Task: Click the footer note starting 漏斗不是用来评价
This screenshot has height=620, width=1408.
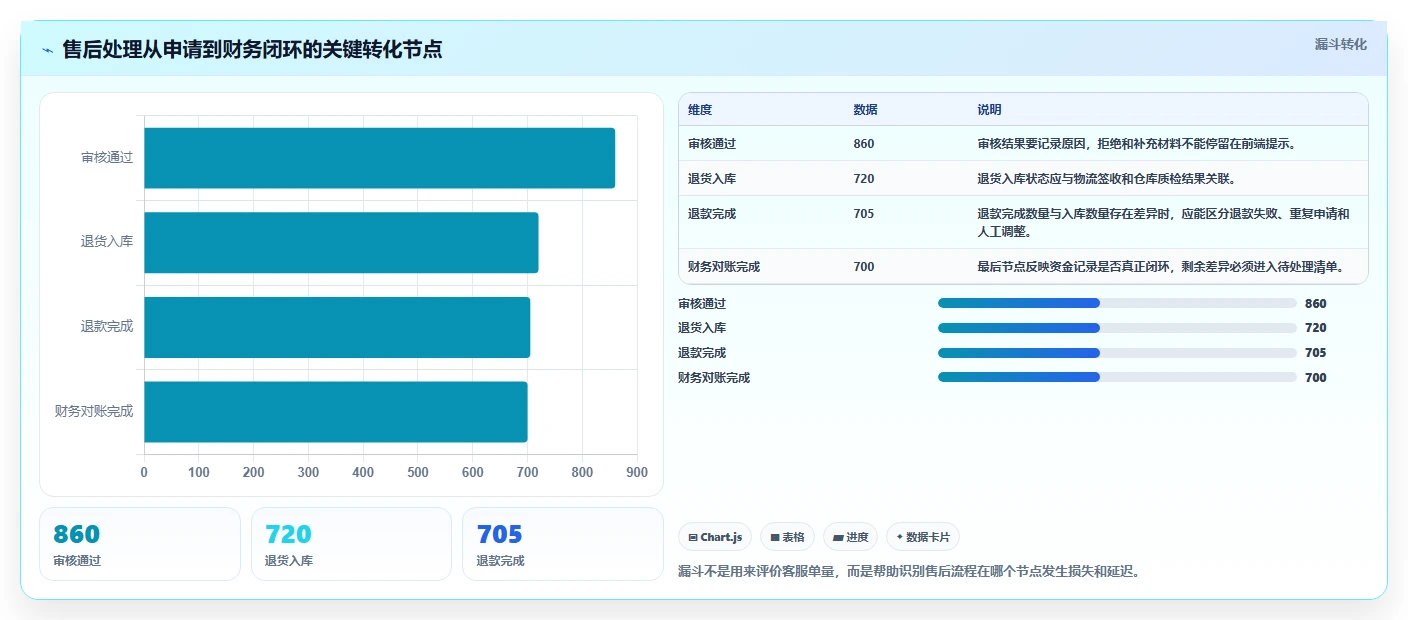Action: (x=909, y=572)
